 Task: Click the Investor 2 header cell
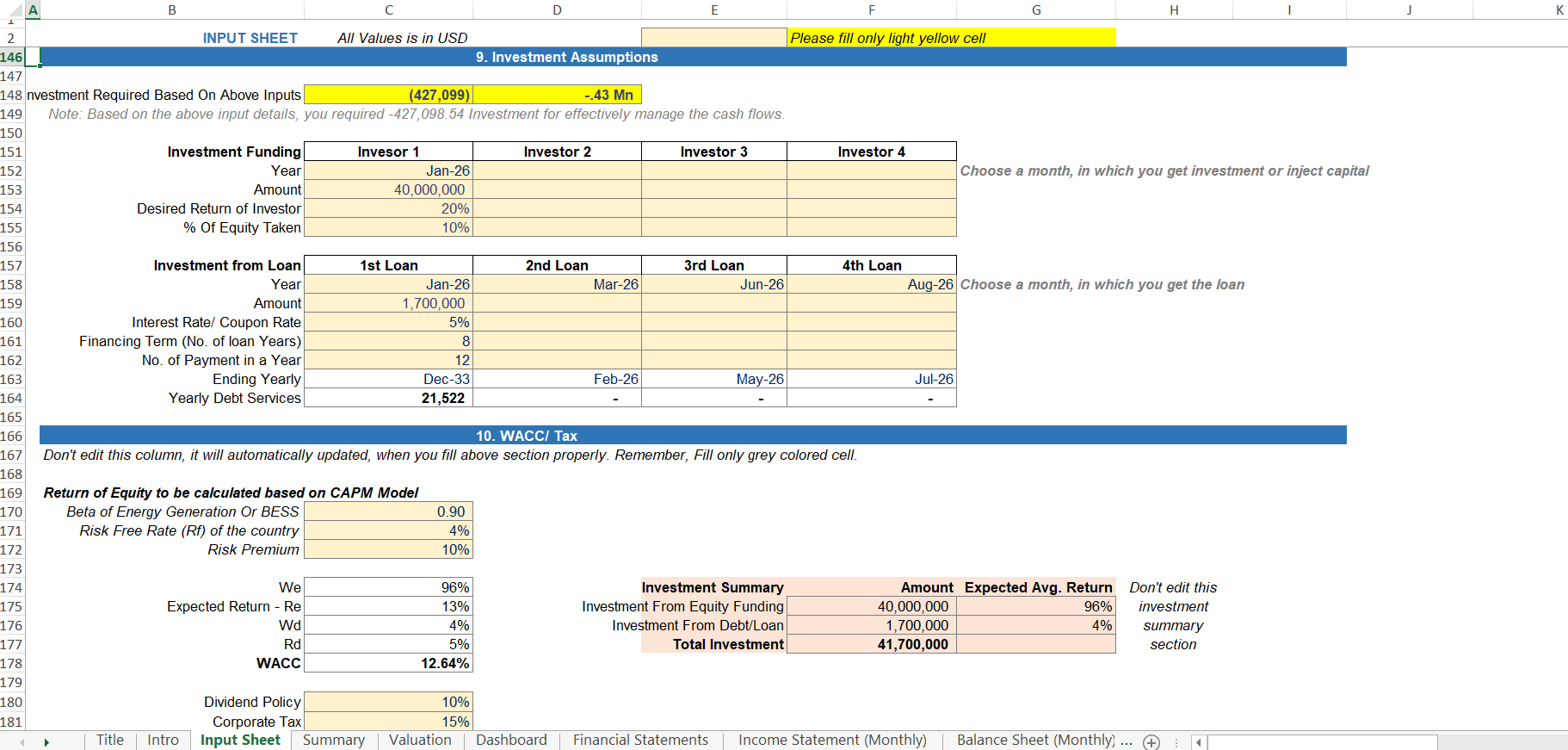pos(557,152)
